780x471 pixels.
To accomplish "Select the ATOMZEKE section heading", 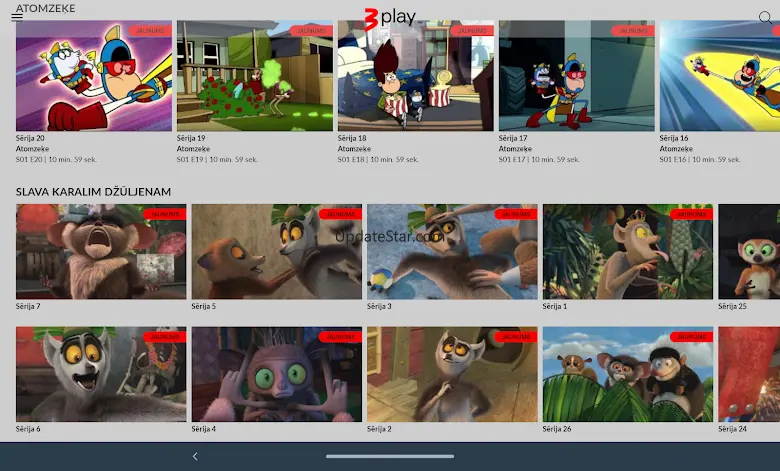I will [x=45, y=8].
